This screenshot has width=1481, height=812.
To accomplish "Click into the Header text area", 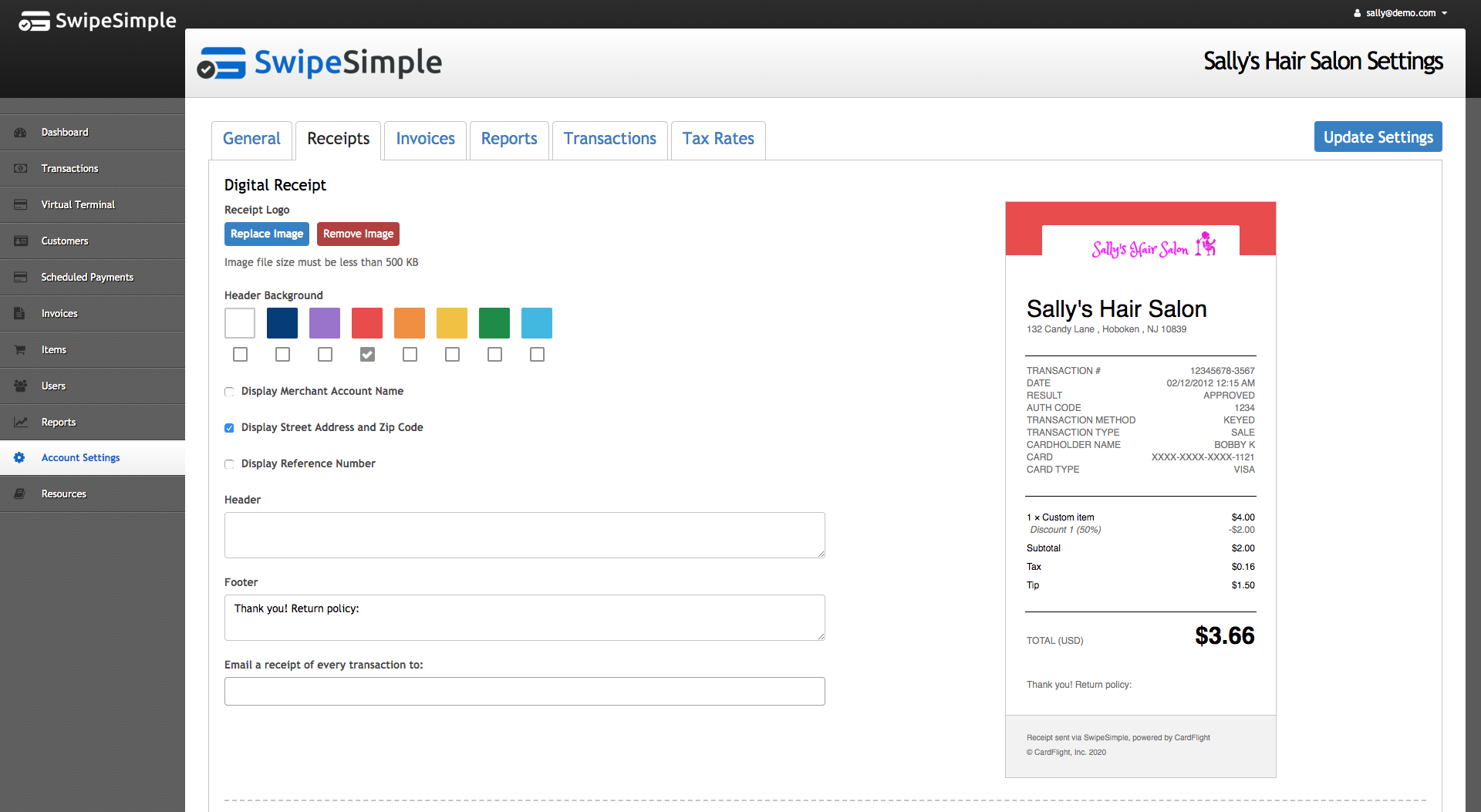I will (525, 535).
